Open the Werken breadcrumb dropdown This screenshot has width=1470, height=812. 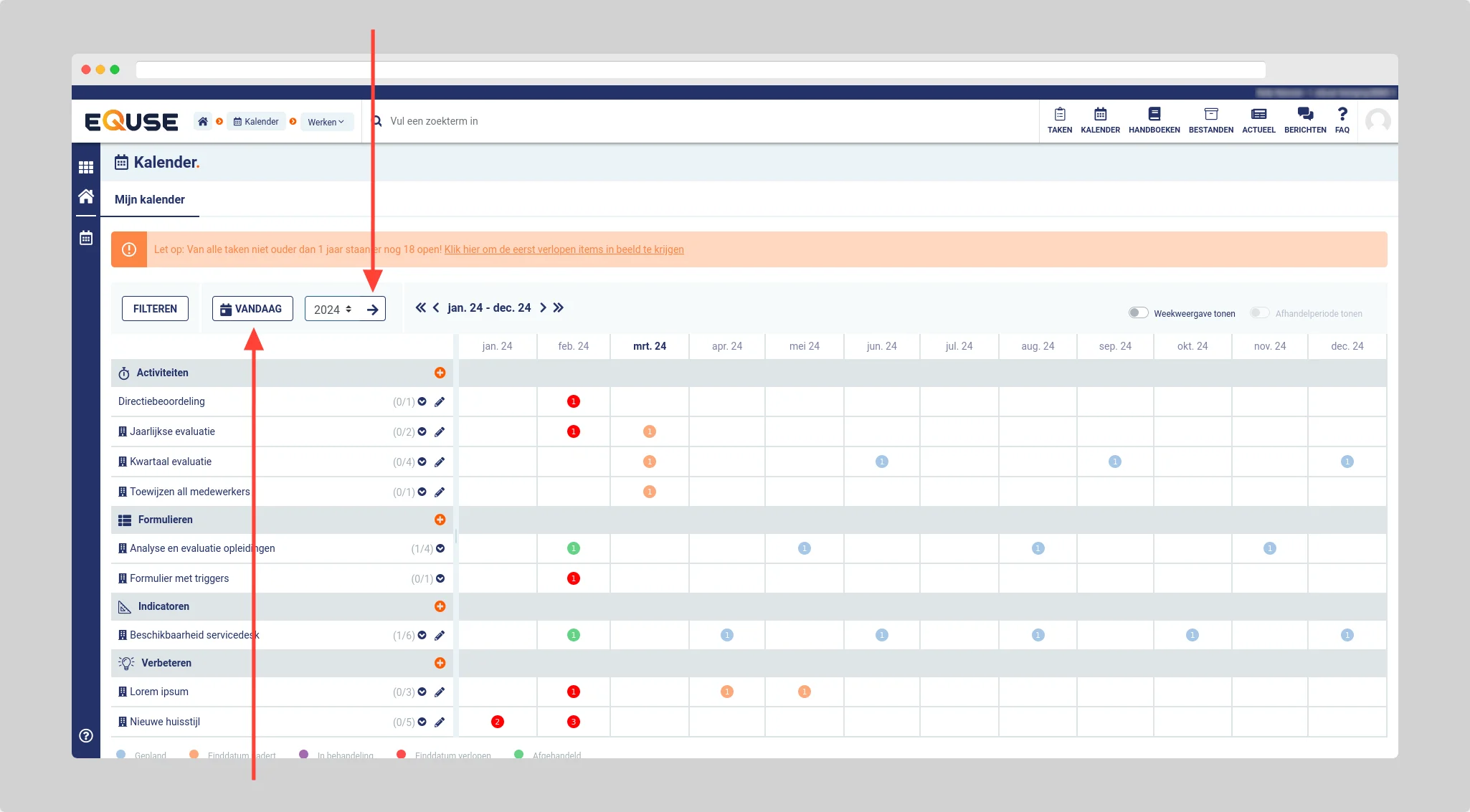pyautogui.click(x=326, y=122)
